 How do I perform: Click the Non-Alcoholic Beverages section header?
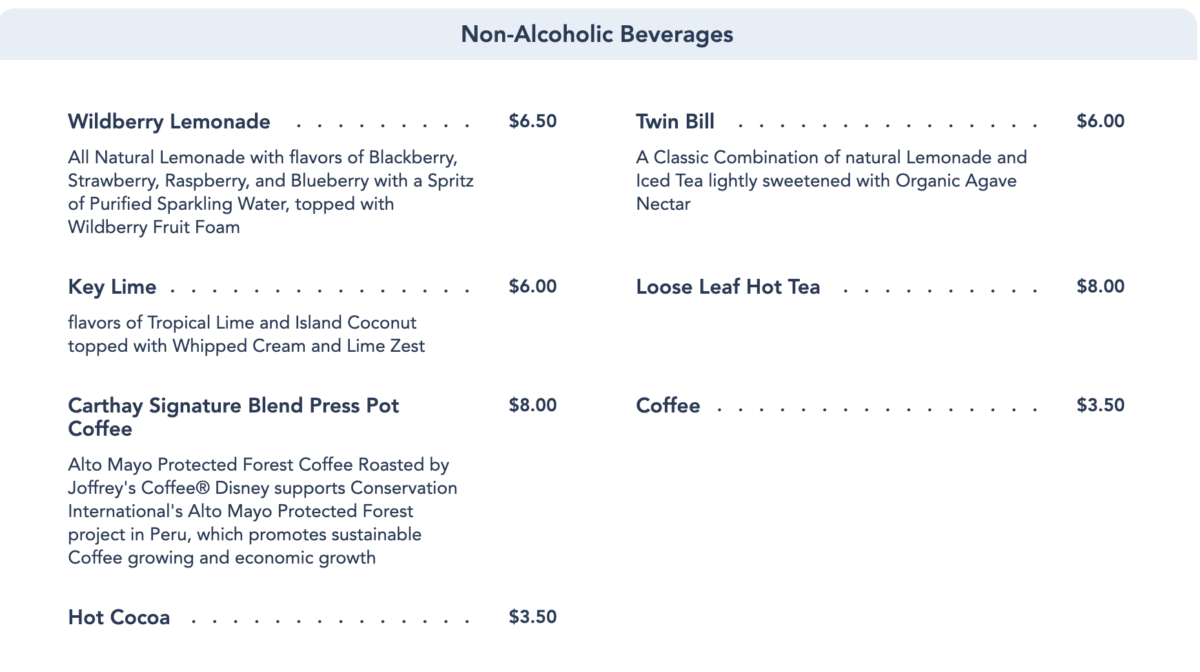pyautogui.click(x=597, y=34)
